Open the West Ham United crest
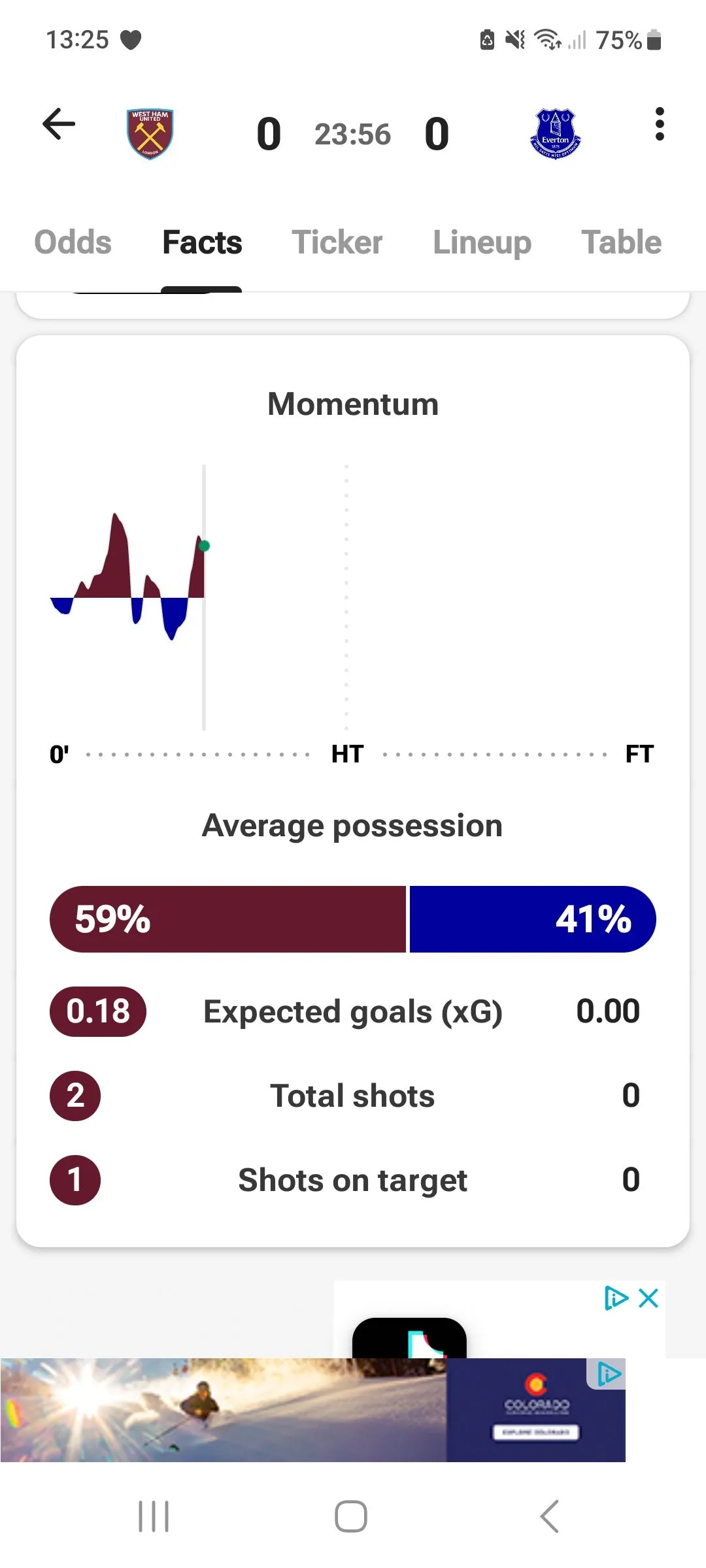The width and height of the screenshot is (706, 1568). coord(150,134)
